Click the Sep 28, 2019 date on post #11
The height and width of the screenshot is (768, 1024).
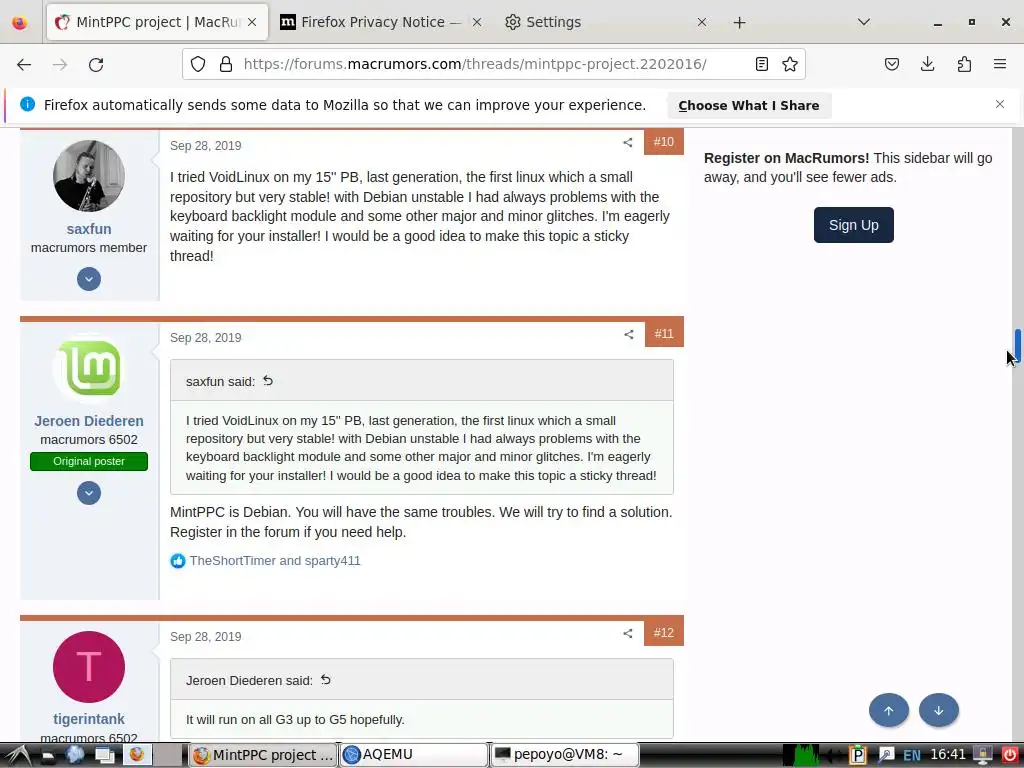pyautogui.click(x=206, y=338)
